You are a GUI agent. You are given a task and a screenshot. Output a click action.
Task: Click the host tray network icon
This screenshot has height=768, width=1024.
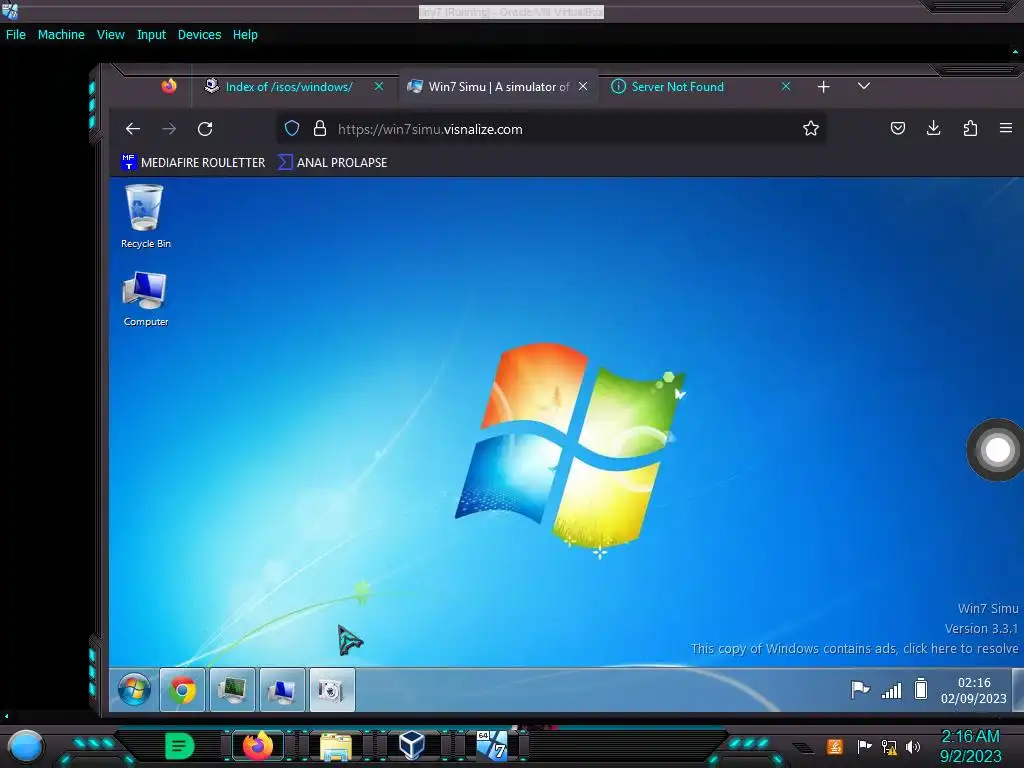pyautogui.click(x=889, y=746)
